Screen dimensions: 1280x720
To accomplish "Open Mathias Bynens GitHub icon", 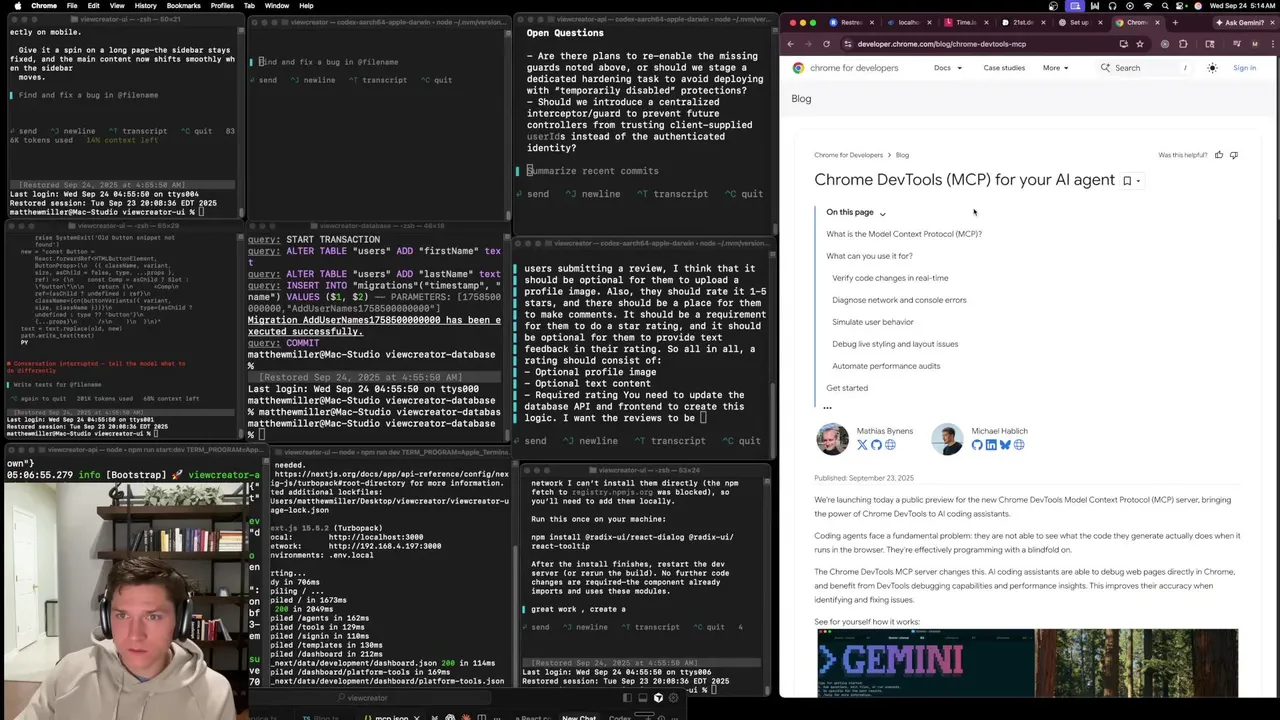I will (x=876, y=445).
